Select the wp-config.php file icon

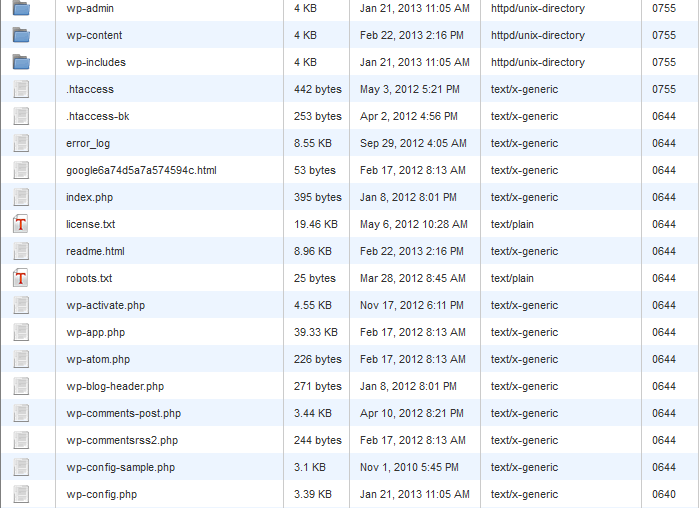click(x=21, y=494)
